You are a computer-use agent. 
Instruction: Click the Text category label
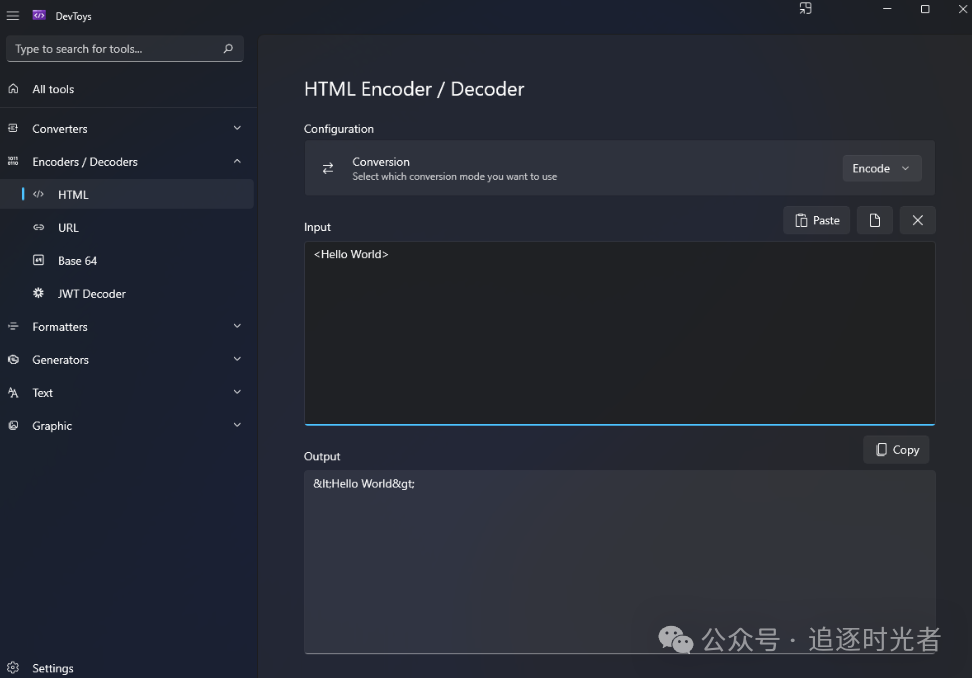point(42,393)
